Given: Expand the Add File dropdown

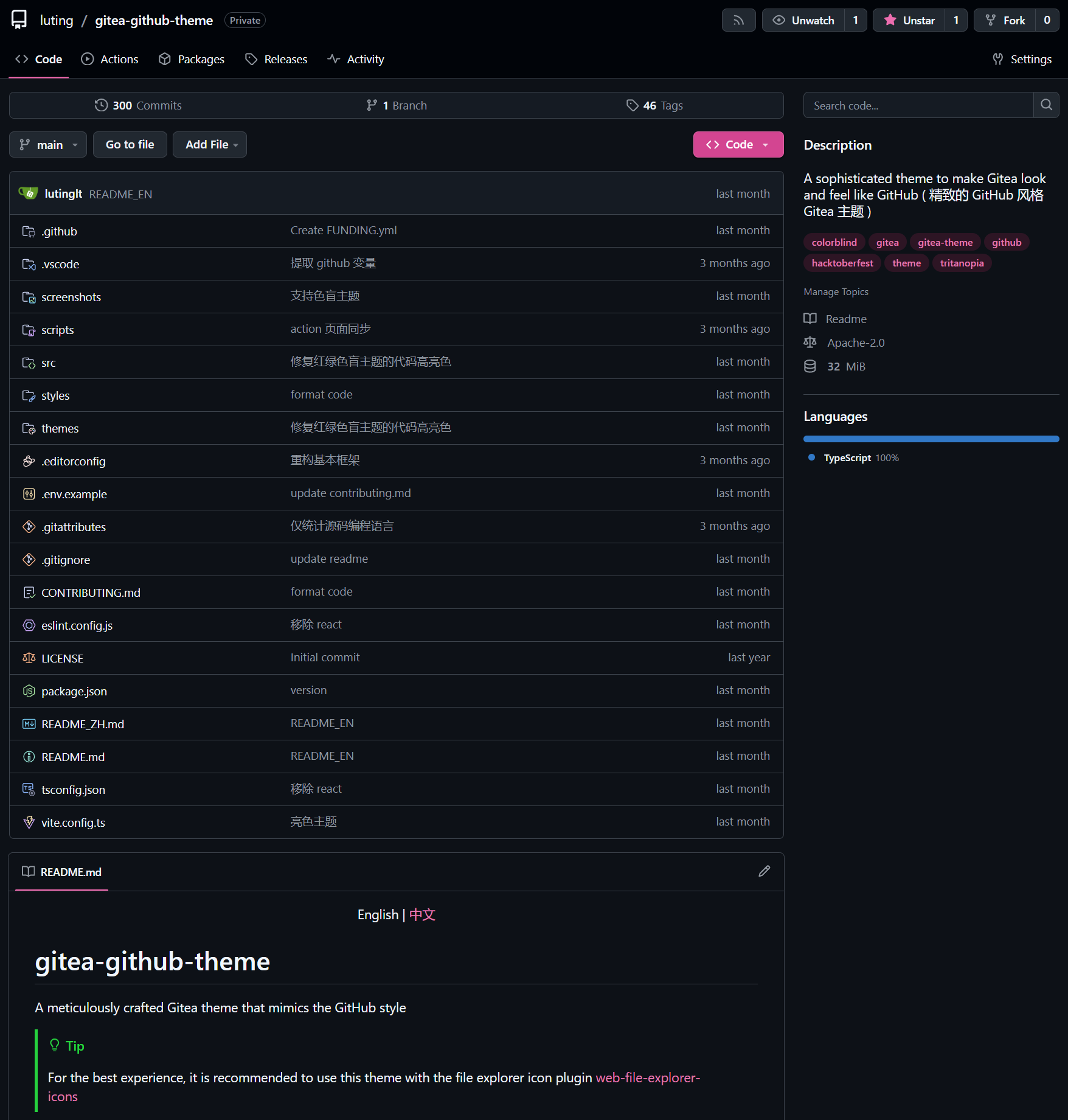Looking at the screenshot, I should (210, 145).
